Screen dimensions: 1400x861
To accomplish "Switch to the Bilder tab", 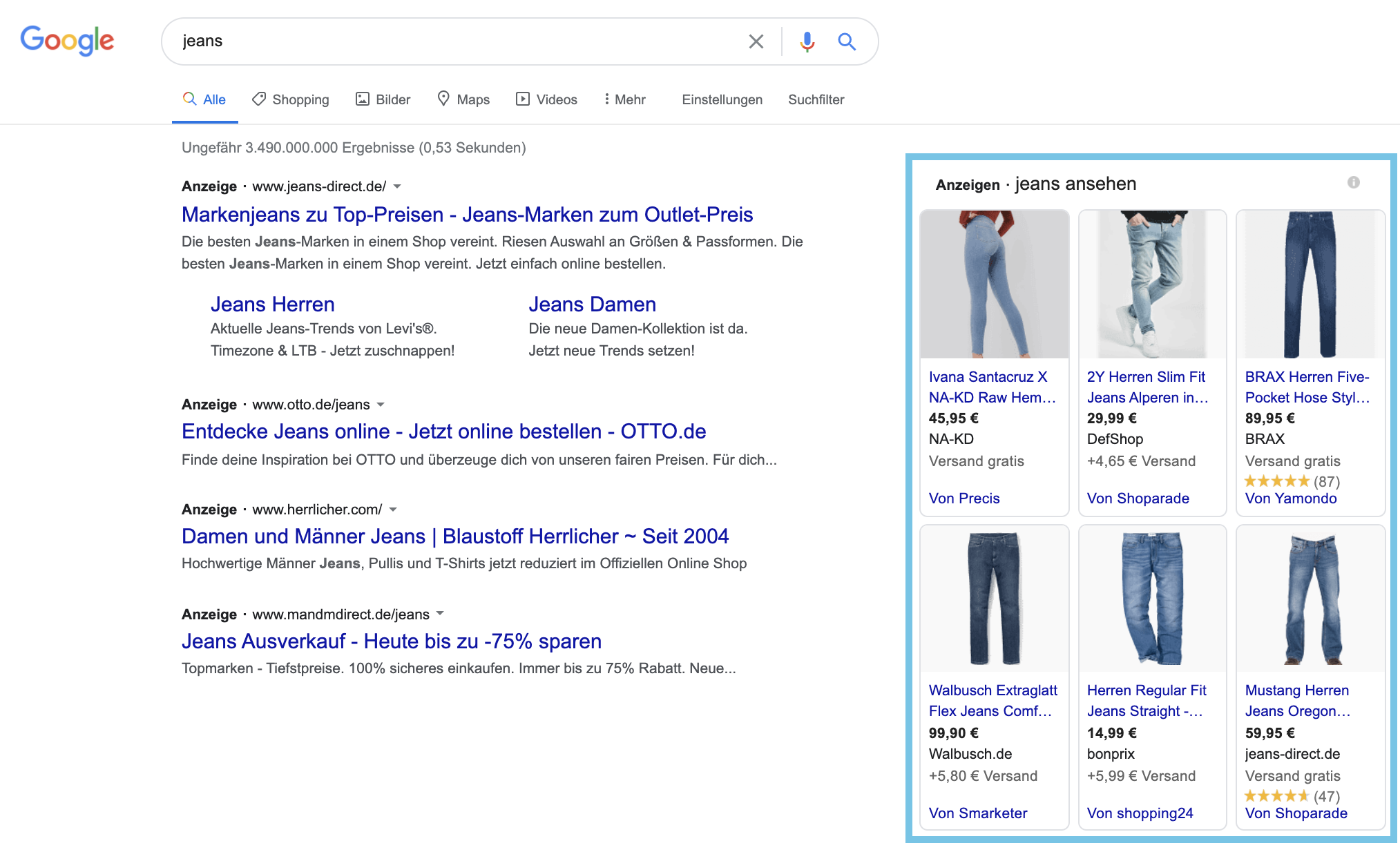I will 383,99.
